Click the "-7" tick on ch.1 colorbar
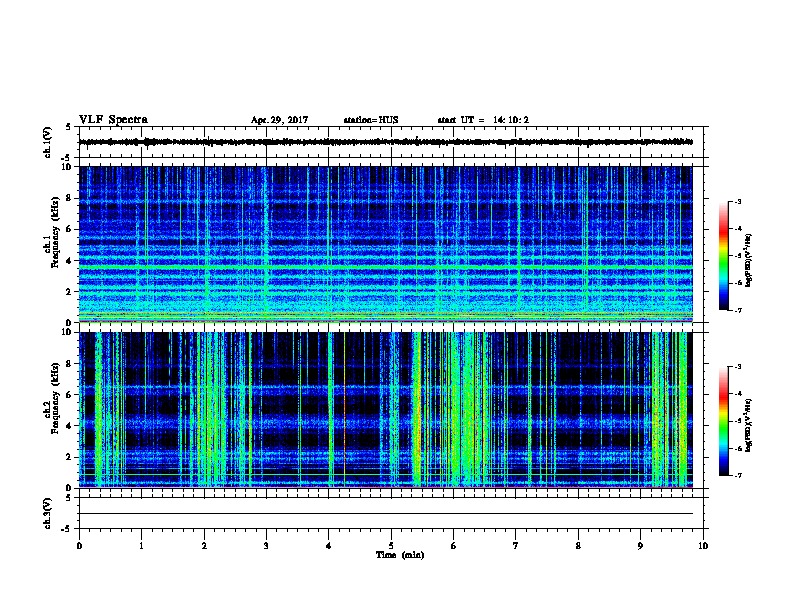 pos(737,310)
